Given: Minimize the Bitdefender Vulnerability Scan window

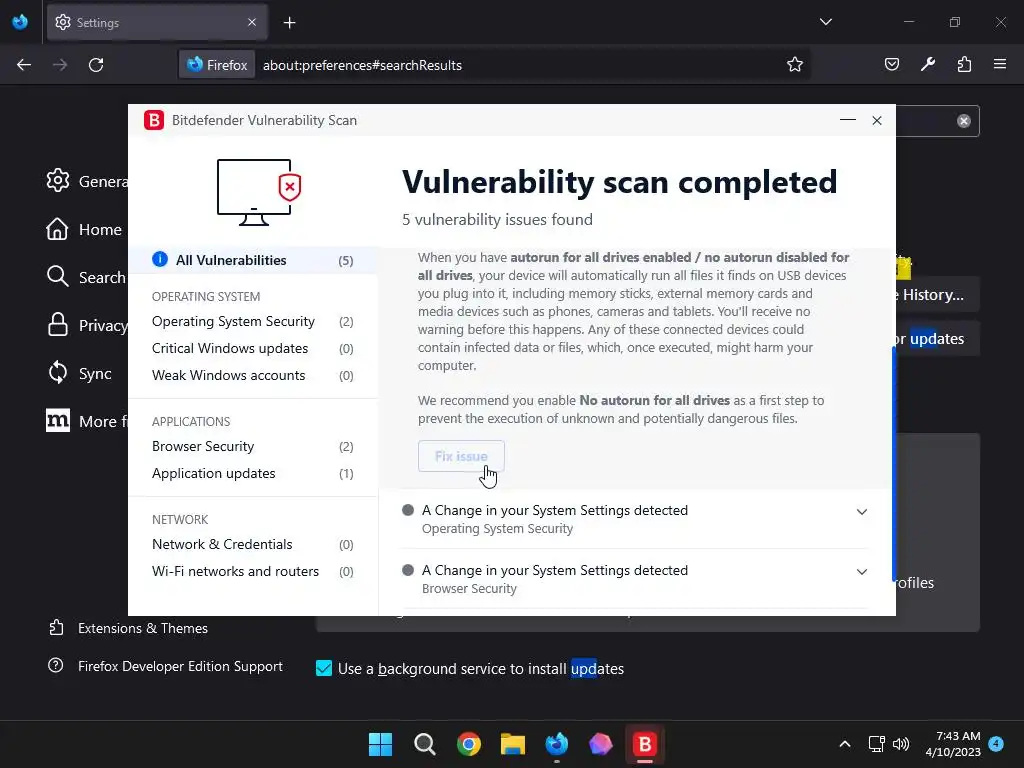Looking at the screenshot, I should [x=848, y=120].
